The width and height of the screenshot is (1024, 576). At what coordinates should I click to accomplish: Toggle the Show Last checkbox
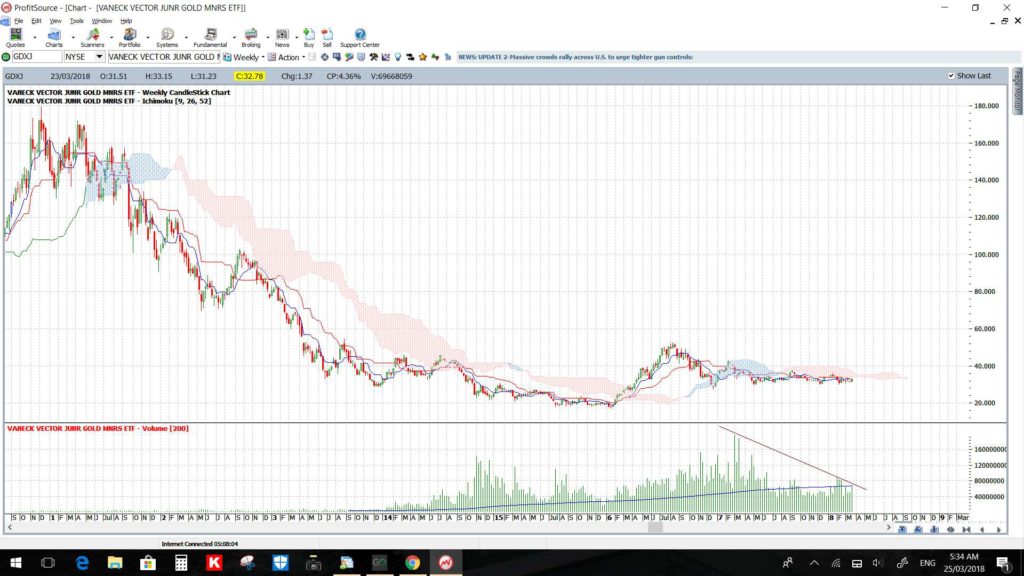pos(951,76)
